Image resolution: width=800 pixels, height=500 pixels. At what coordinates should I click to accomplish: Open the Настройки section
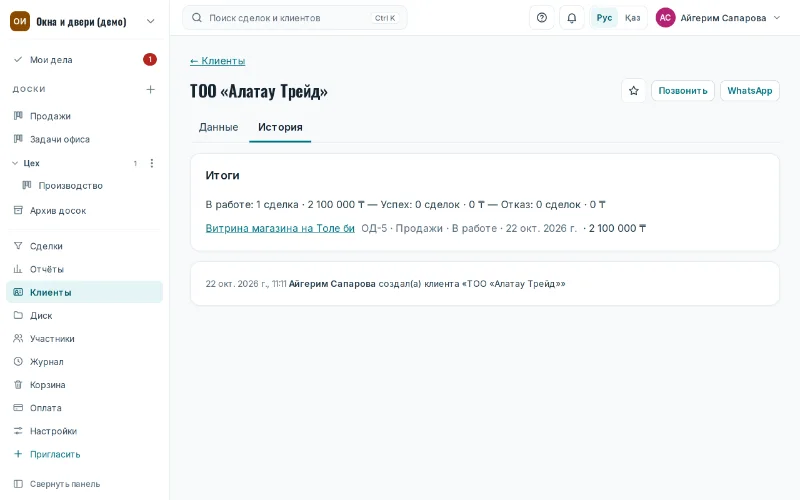click(84, 431)
